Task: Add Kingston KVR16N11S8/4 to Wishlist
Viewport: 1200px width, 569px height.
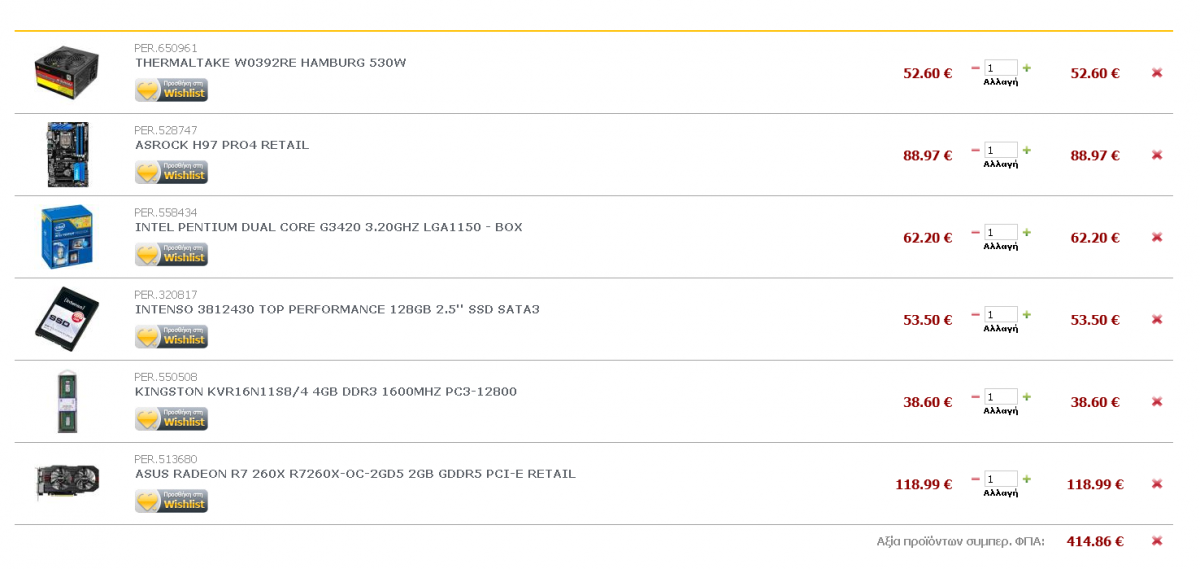Action: coord(171,419)
